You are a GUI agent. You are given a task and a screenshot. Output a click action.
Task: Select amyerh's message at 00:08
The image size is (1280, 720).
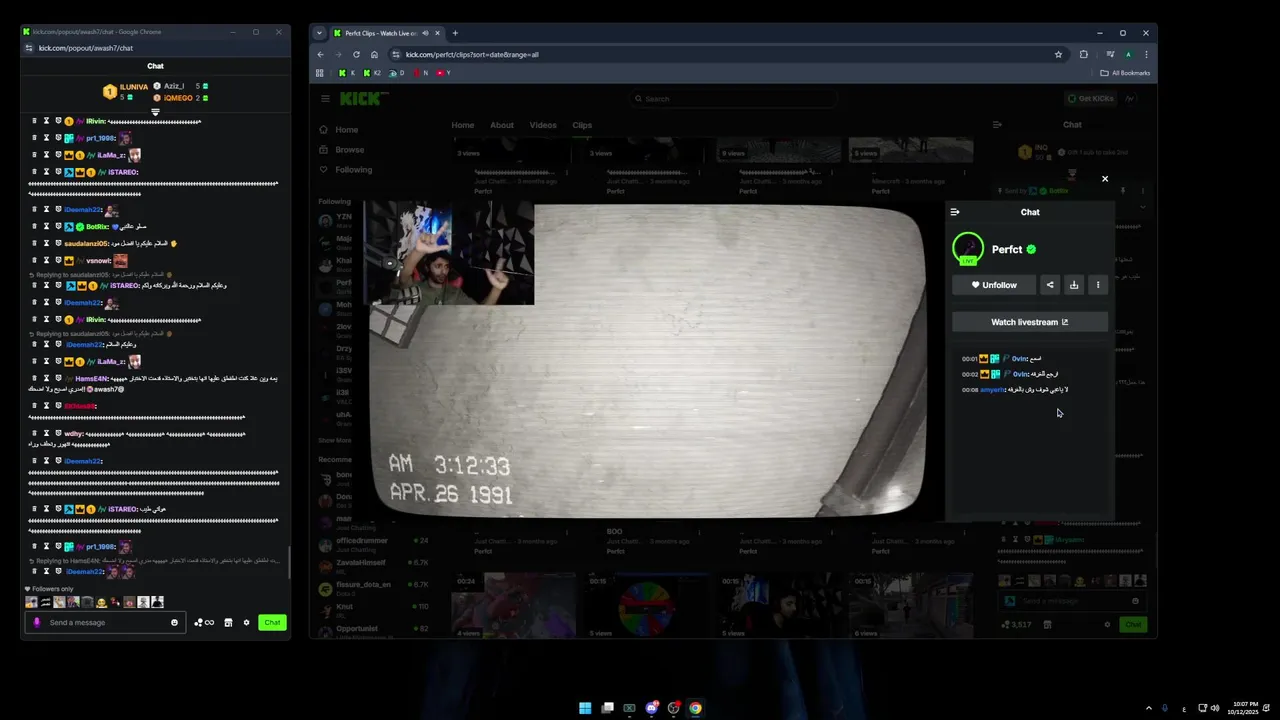click(1015, 389)
